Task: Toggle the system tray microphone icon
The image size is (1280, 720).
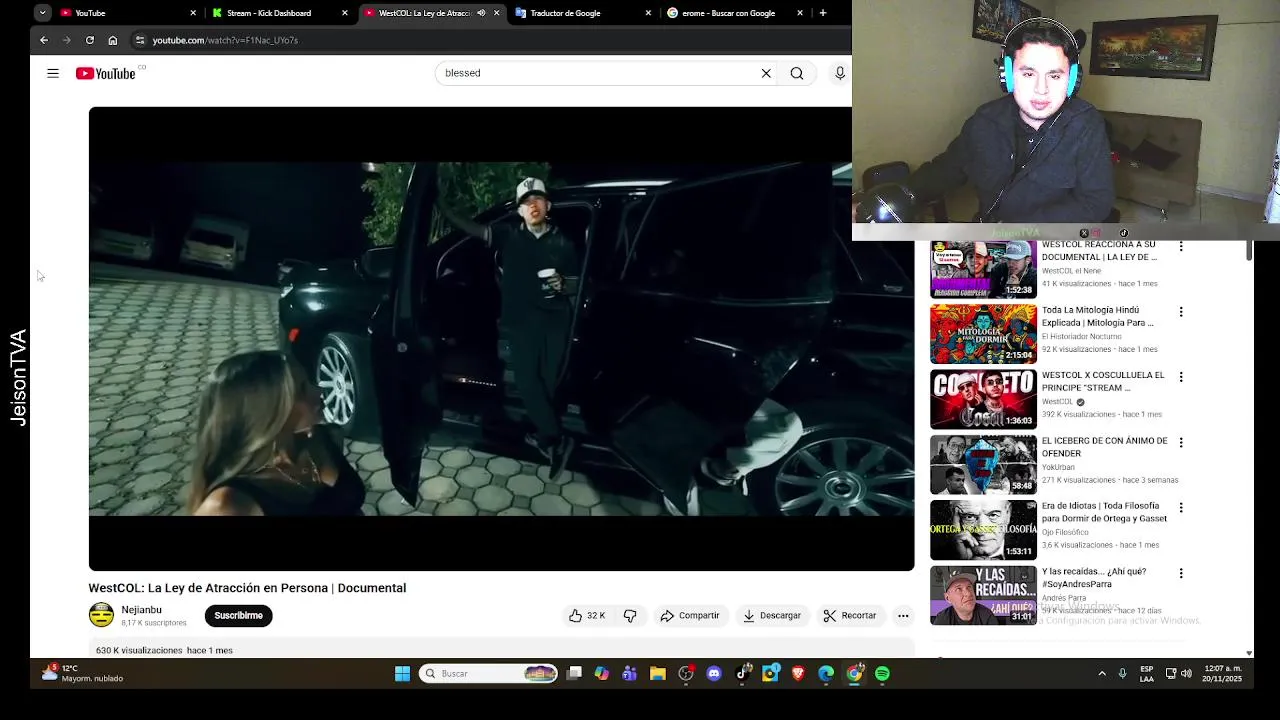Action: pos(1122,674)
